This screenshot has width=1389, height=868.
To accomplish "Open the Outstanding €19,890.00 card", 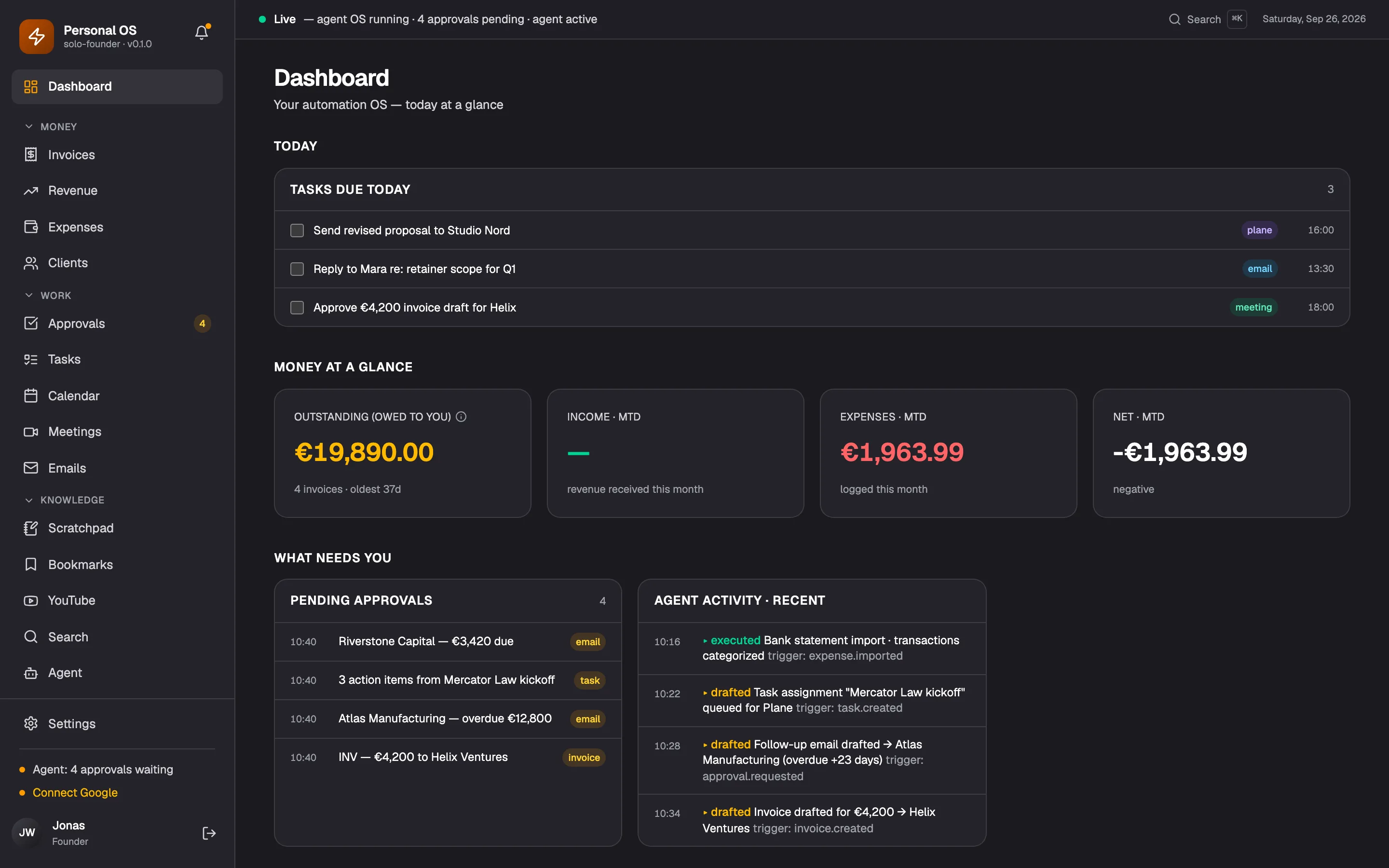I will tap(402, 453).
